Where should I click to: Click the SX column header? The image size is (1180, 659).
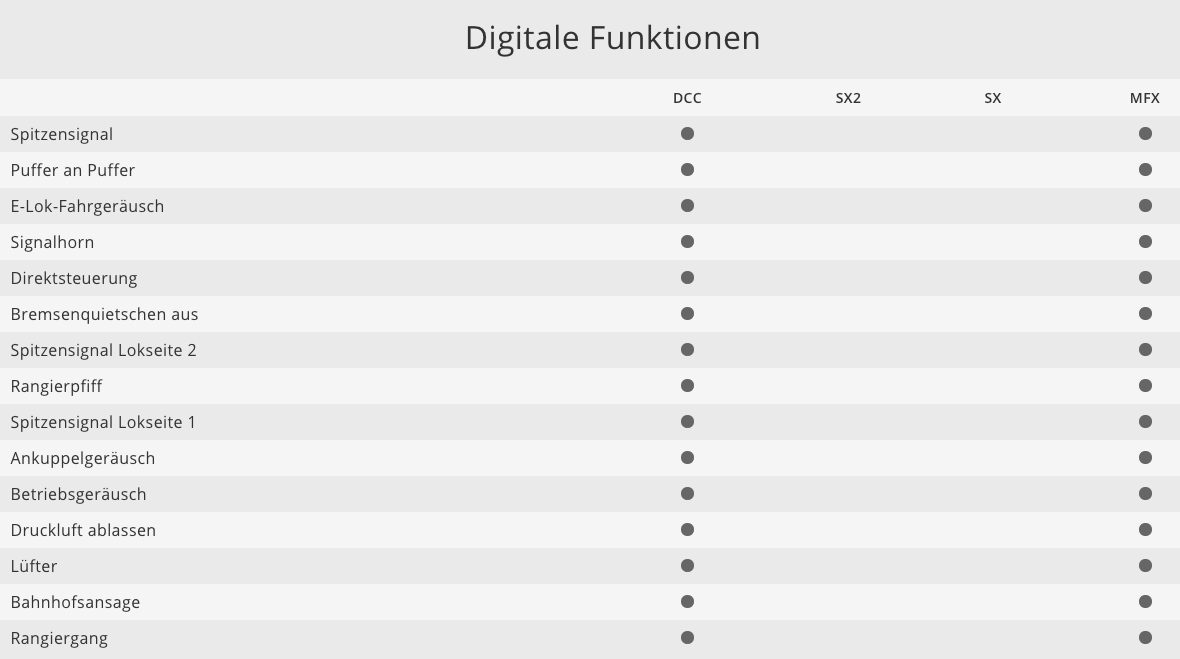[992, 98]
